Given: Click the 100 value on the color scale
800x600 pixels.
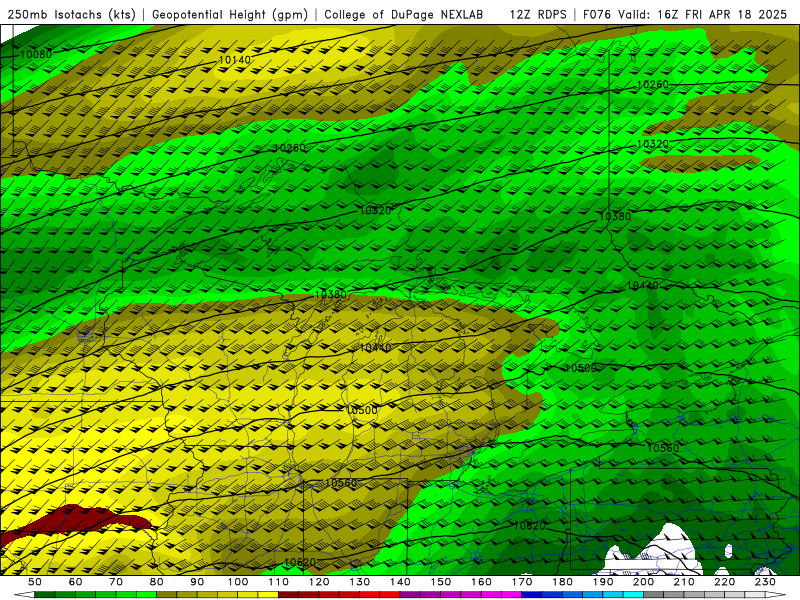Looking at the screenshot, I should [x=237, y=582].
